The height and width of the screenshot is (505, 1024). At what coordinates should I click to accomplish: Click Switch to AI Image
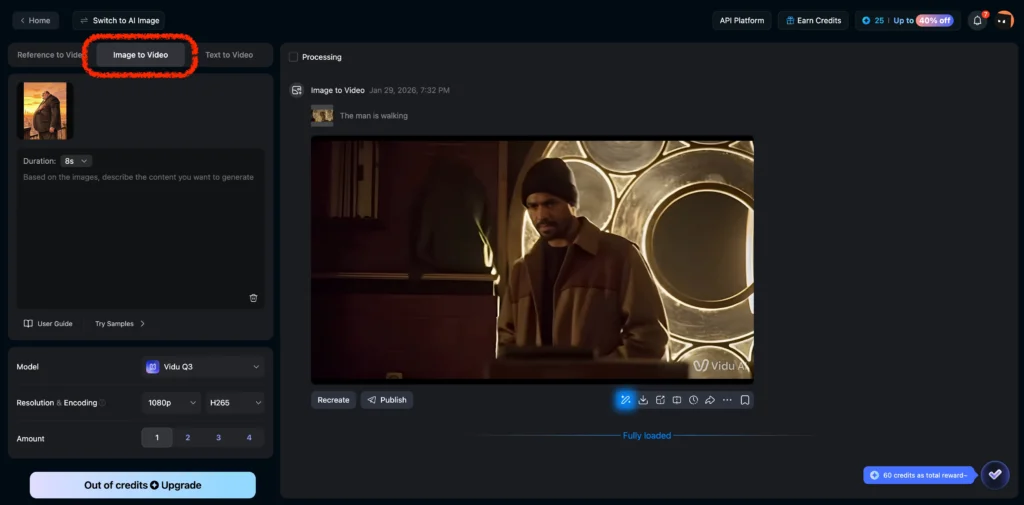coord(119,20)
